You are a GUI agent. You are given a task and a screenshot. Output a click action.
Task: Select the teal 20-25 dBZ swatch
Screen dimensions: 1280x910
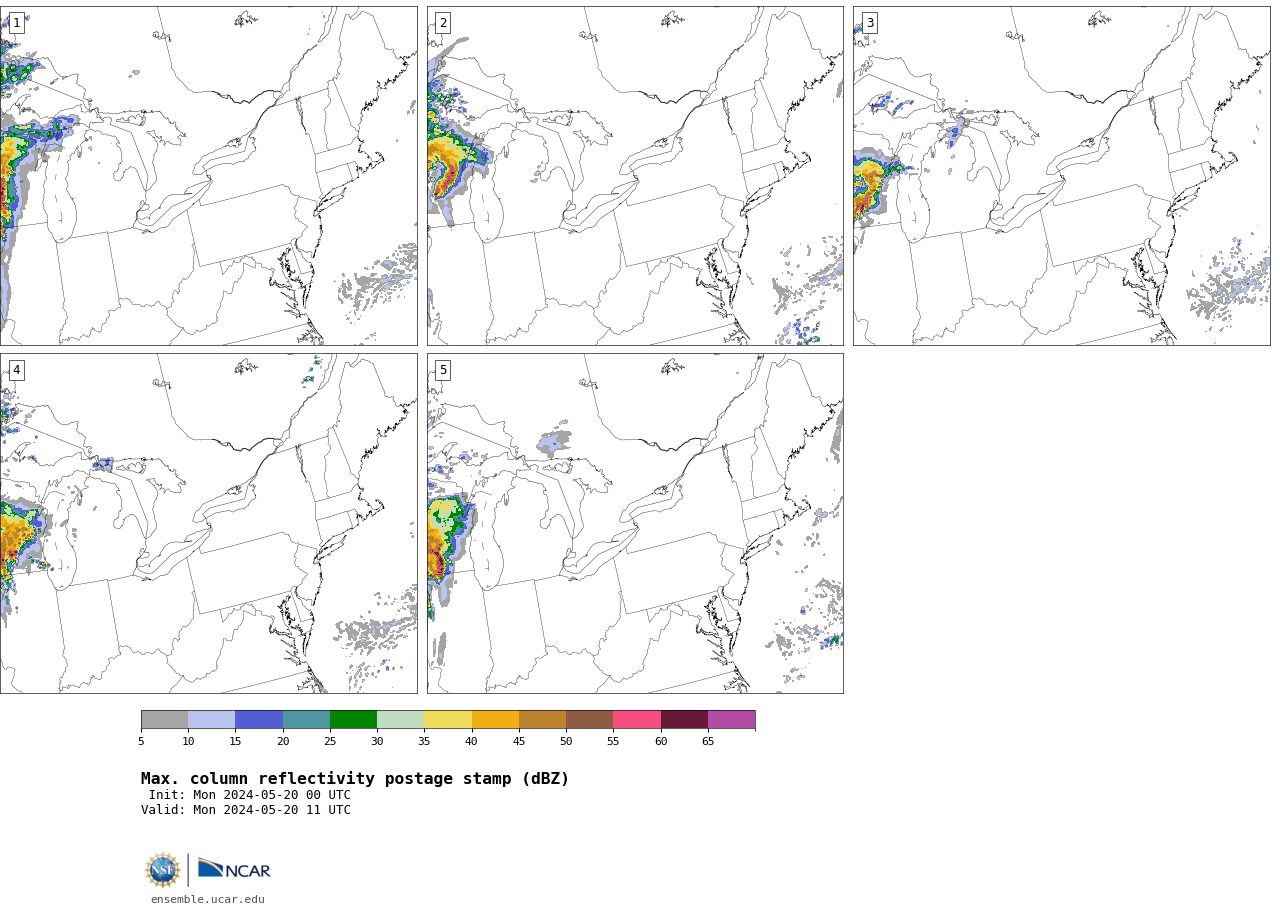(306, 720)
